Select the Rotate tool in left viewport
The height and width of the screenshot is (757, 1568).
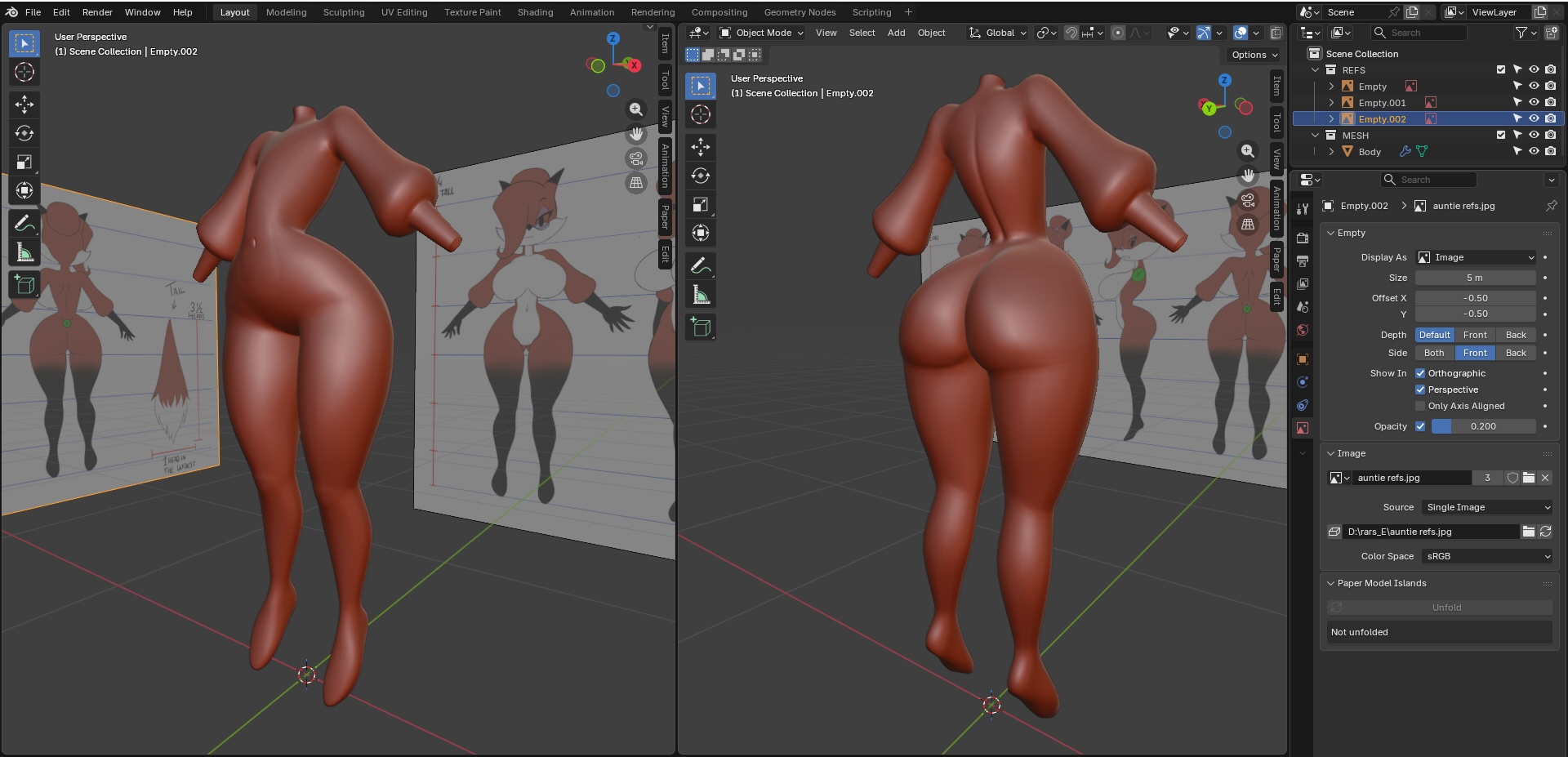point(24,133)
